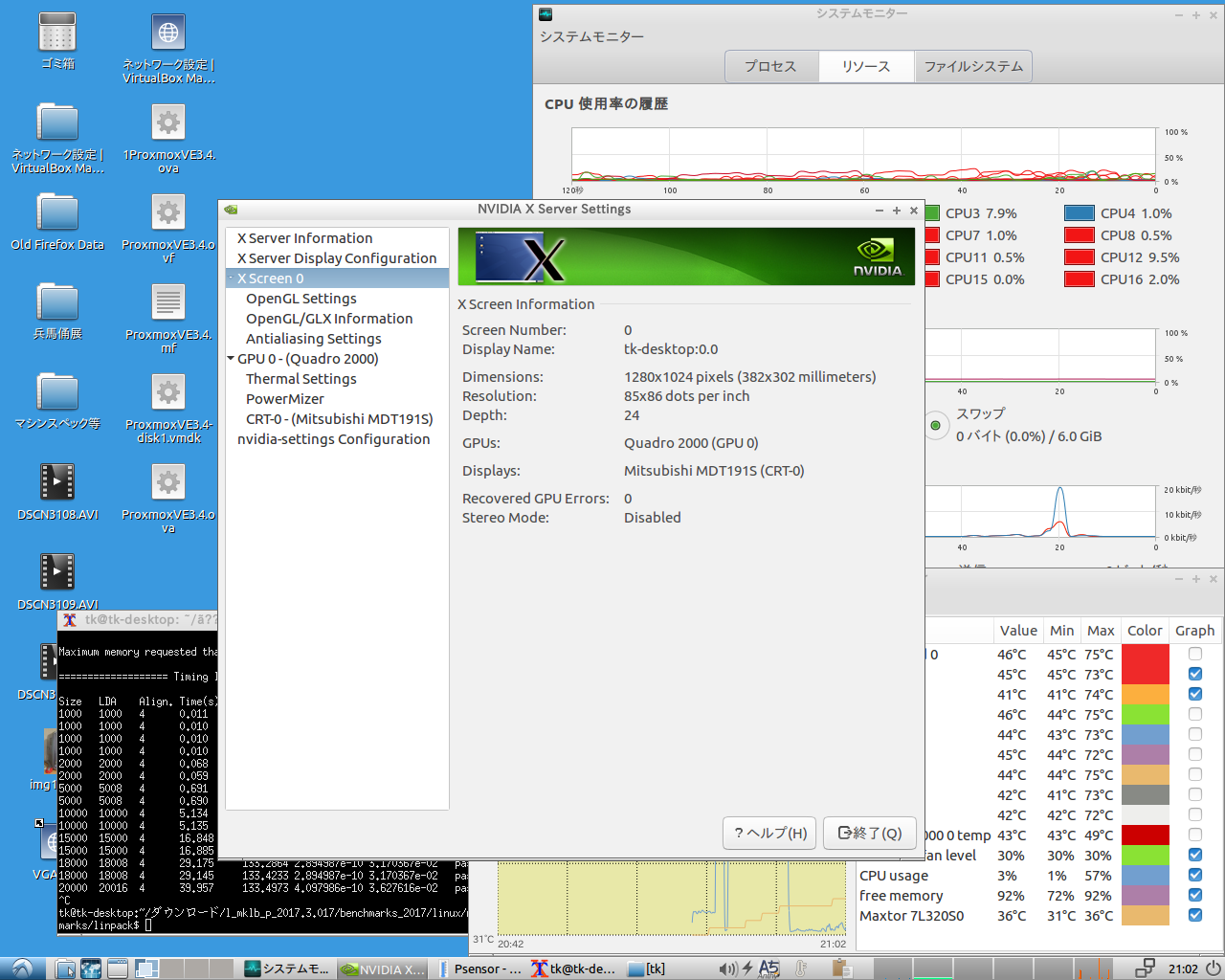The height and width of the screenshot is (980, 1225).
Task: Click the volume speaker icon in the tray
Action: coord(727,969)
